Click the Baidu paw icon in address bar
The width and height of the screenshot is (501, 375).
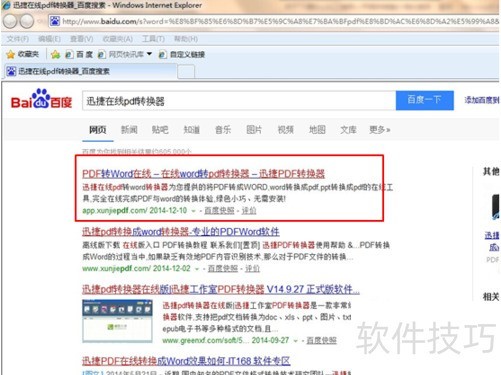click(x=55, y=21)
